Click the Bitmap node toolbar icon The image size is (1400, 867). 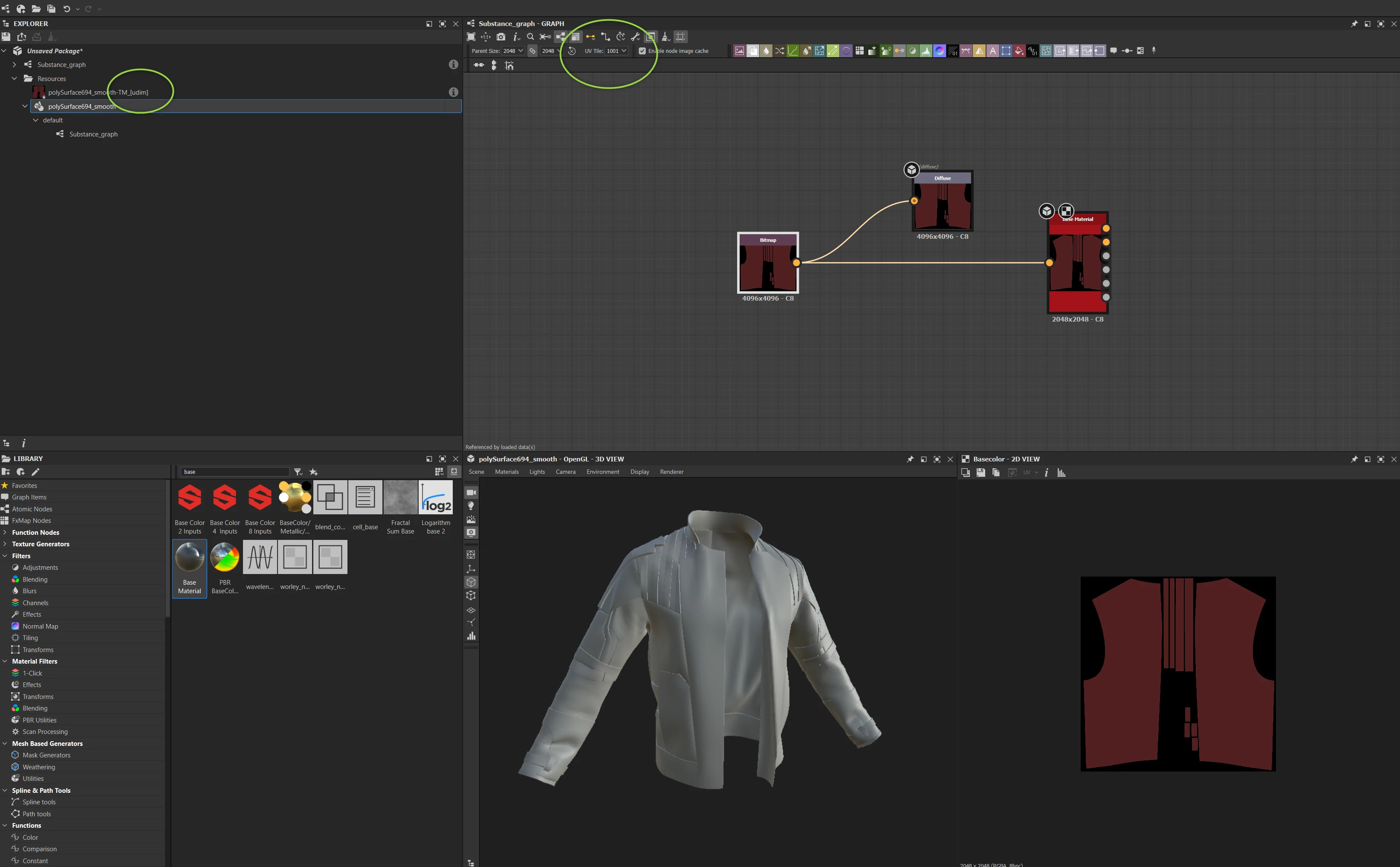[739, 51]
